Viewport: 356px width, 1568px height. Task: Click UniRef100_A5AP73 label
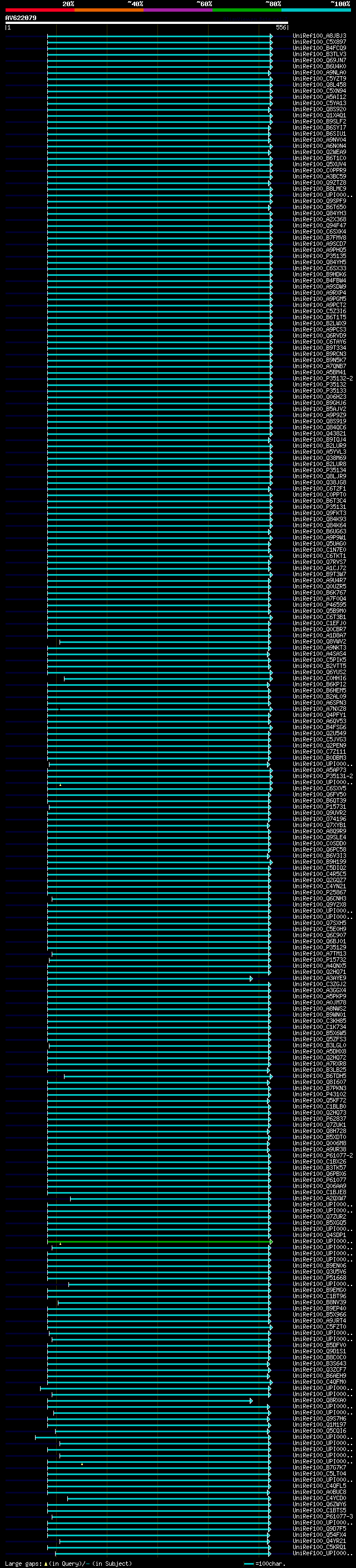tap(319, 770)
